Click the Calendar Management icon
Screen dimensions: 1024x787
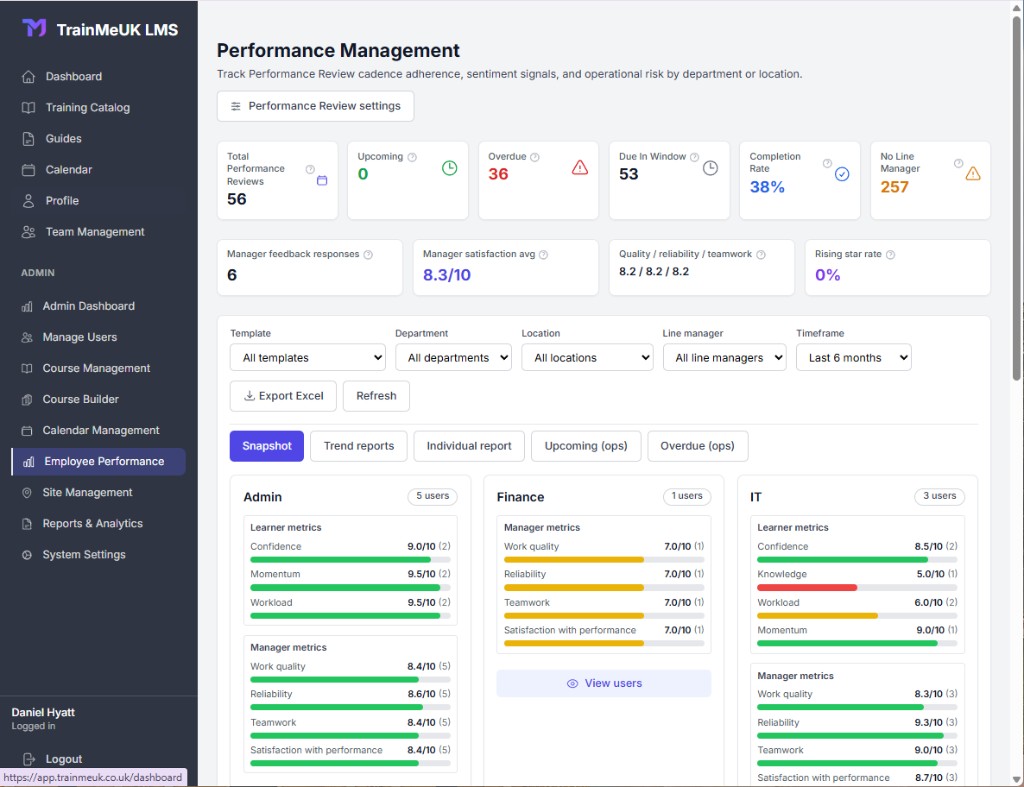pyautogui.click(x=27, y=430)
